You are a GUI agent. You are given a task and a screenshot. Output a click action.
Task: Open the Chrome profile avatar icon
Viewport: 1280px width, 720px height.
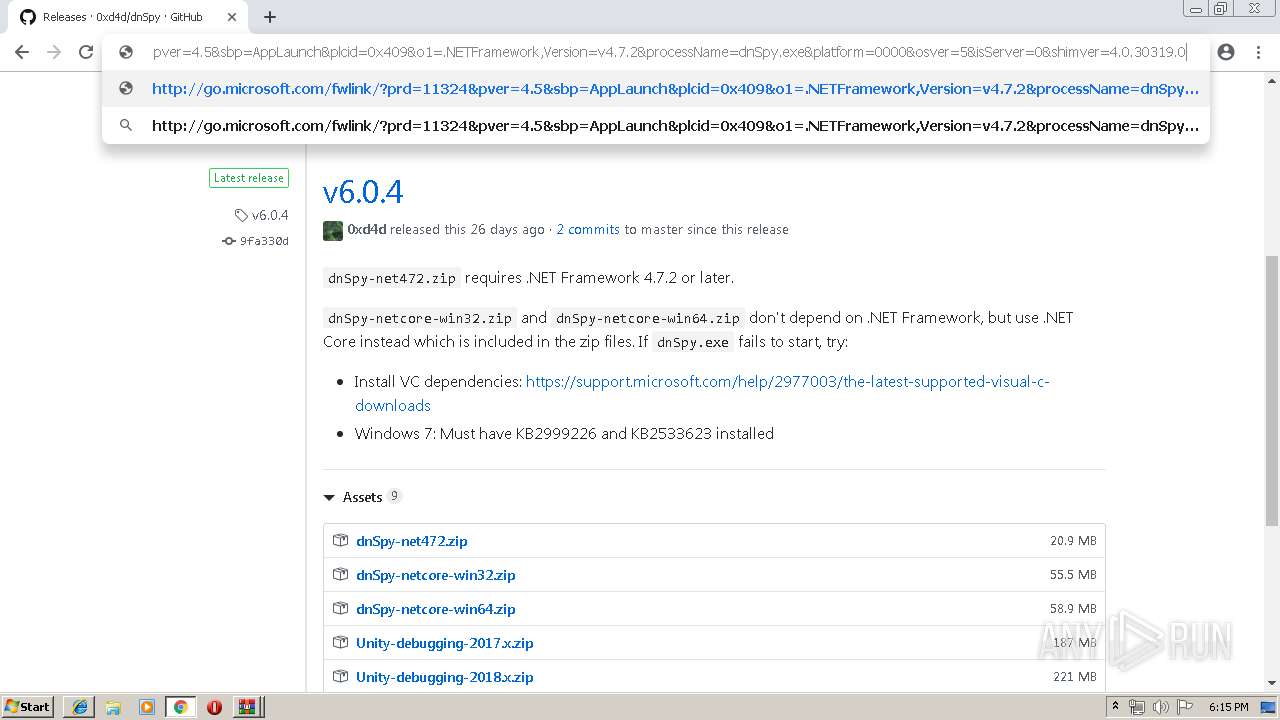click(x=1226, y=52)
